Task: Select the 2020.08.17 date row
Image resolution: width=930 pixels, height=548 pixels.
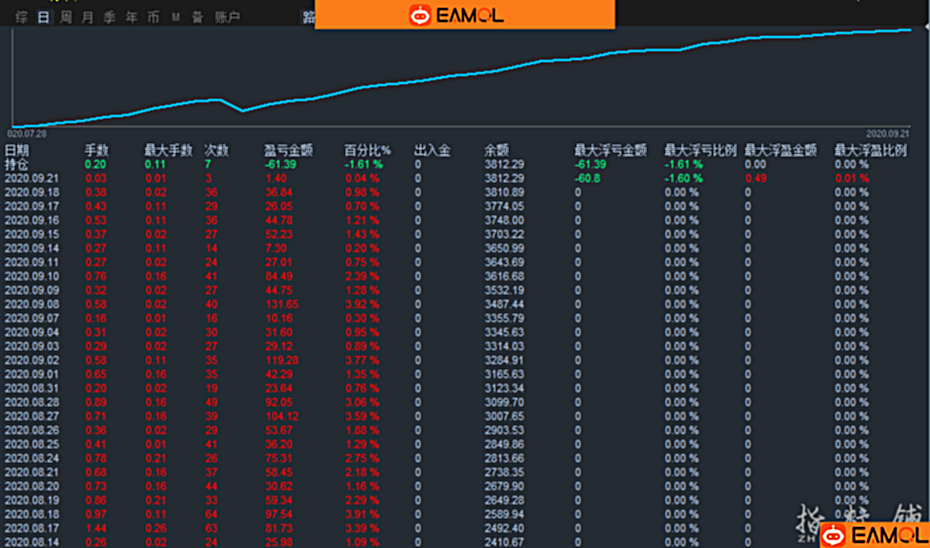Action: point(32,528)
